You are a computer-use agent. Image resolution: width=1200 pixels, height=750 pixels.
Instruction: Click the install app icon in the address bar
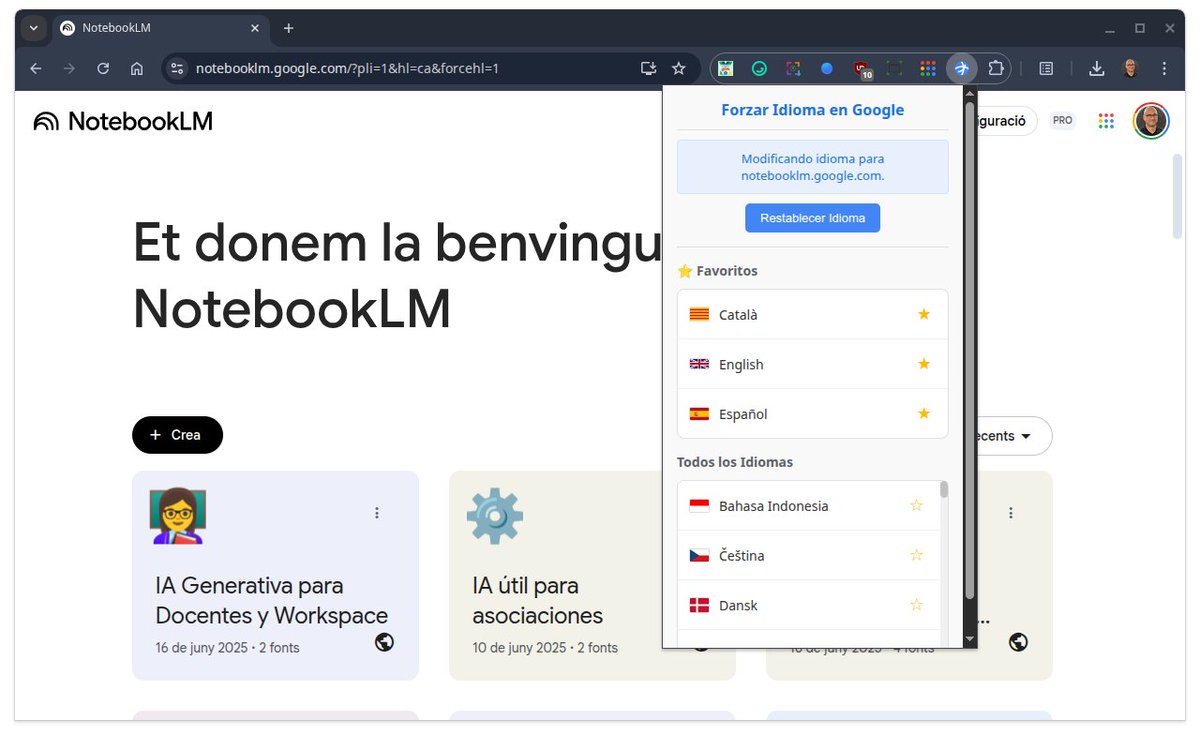pyautogui.click(x=648, y=69)
